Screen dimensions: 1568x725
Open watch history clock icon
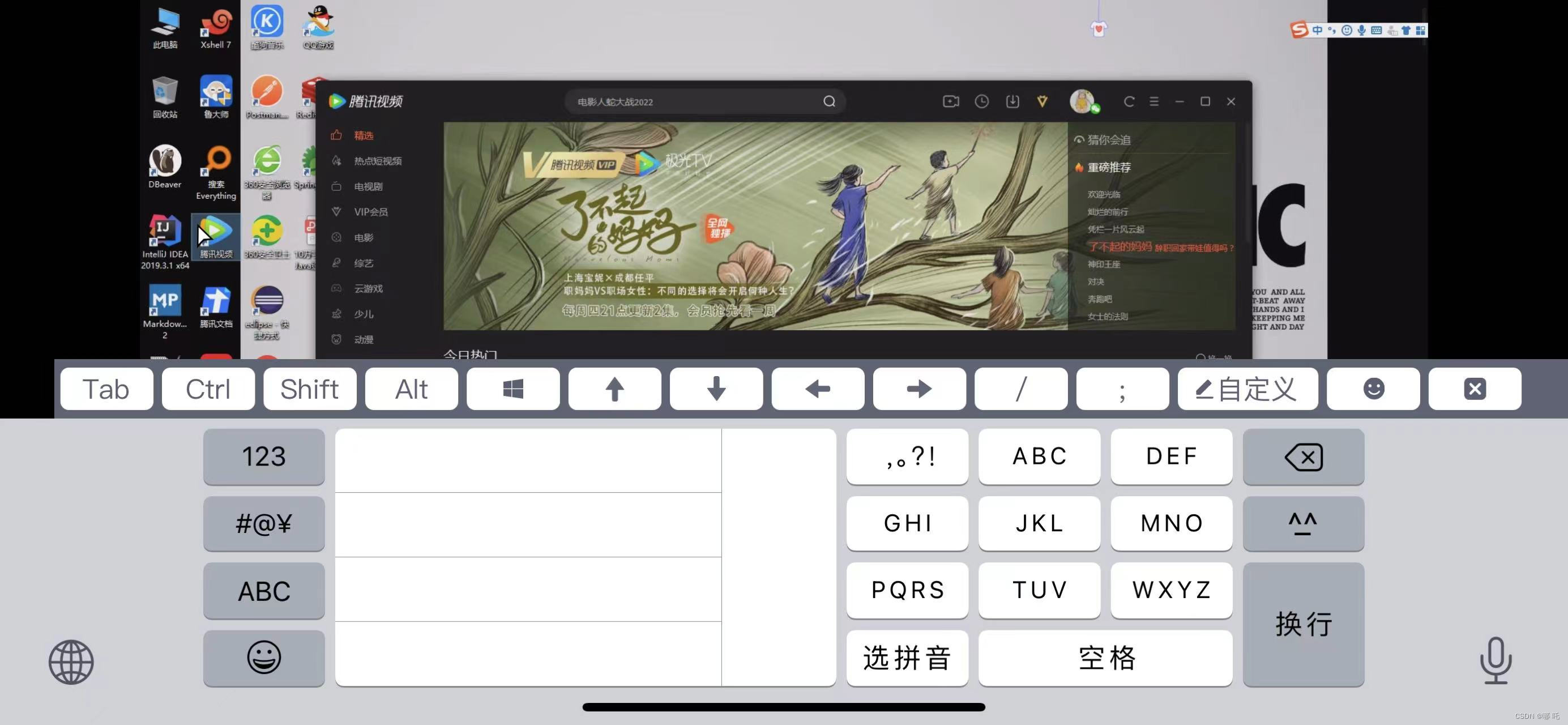click(x=981, y=101)
